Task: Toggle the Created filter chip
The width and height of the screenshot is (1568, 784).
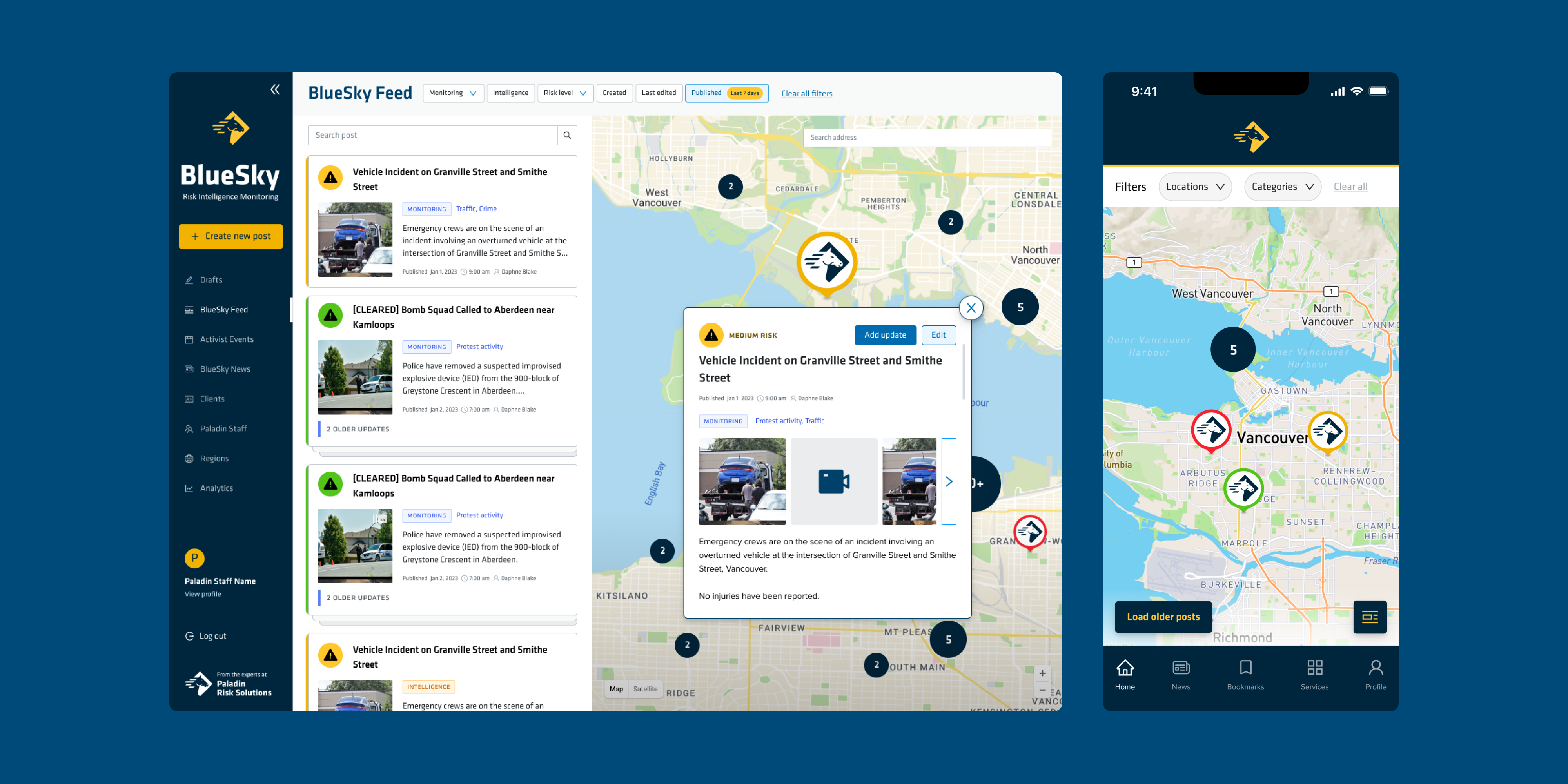Action: coord(614,93)
